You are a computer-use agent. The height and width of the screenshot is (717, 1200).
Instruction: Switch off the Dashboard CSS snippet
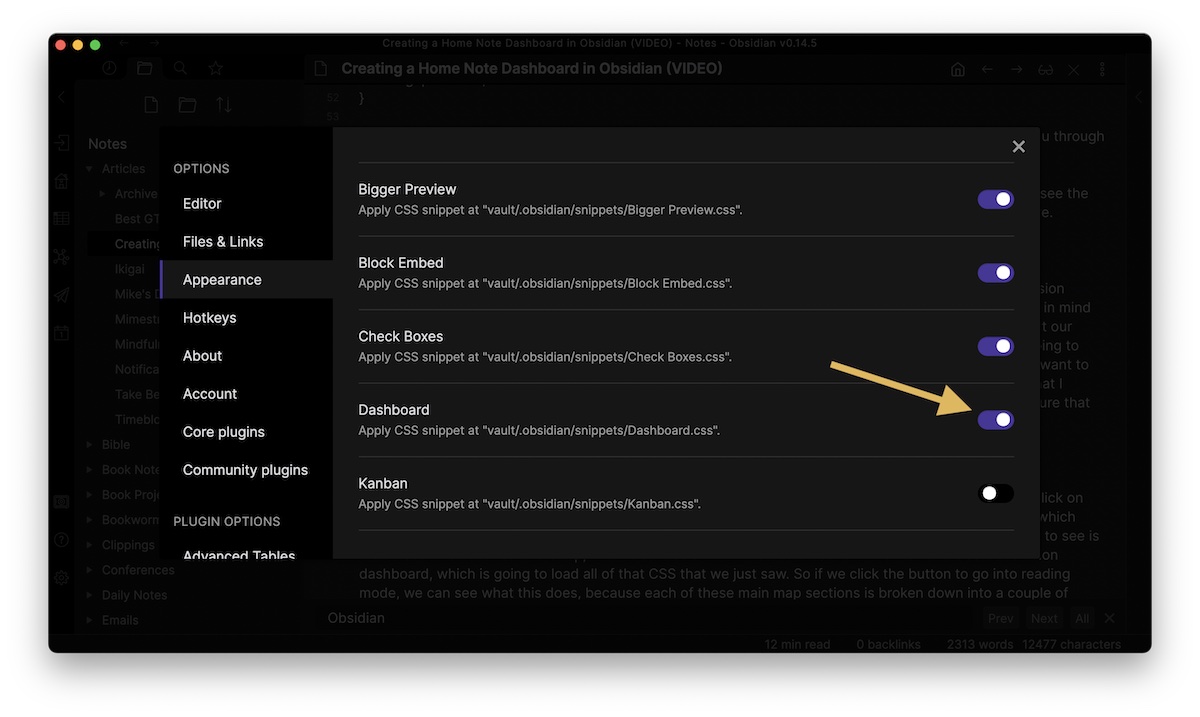(x=995, y=420)
